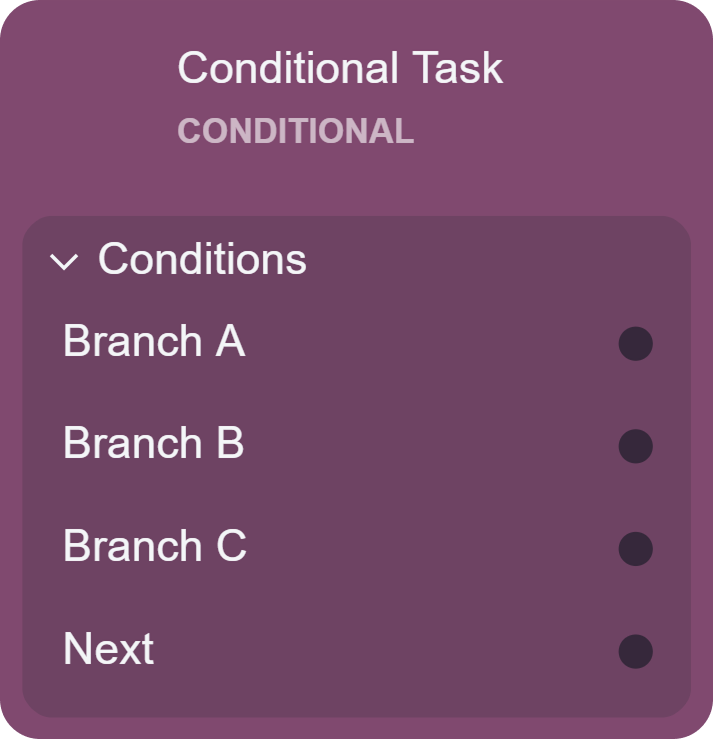Highlight the Next text in Conditions
Screen dimensions: 713x739
click(x=109, y=649)
